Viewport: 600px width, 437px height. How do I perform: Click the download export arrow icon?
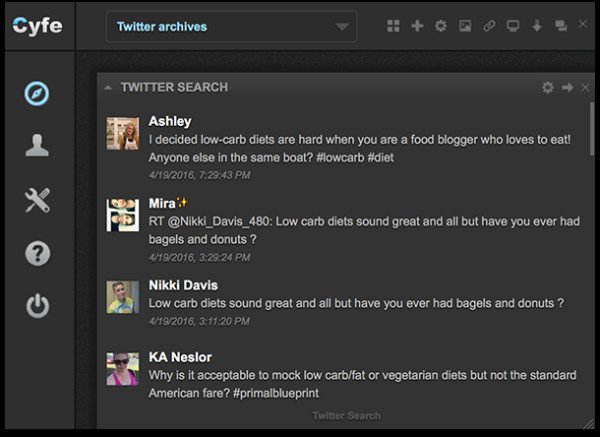coord(537,26)
